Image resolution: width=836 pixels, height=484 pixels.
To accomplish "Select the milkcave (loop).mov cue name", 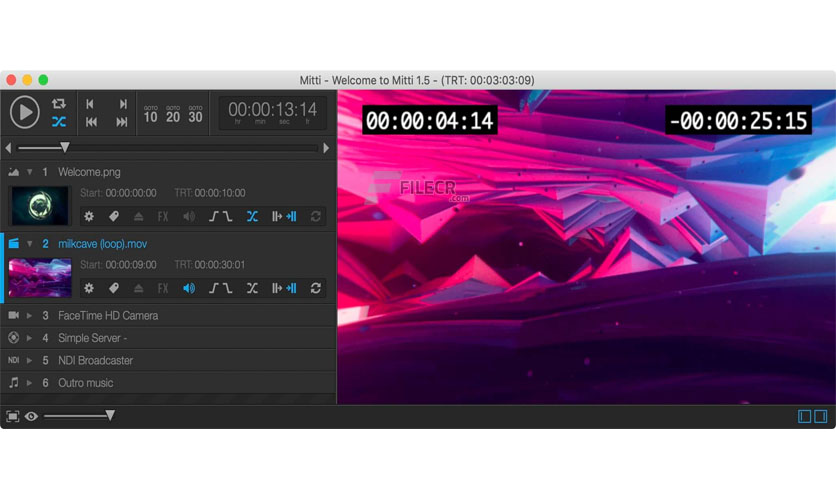I will click(x=102, y=244).
